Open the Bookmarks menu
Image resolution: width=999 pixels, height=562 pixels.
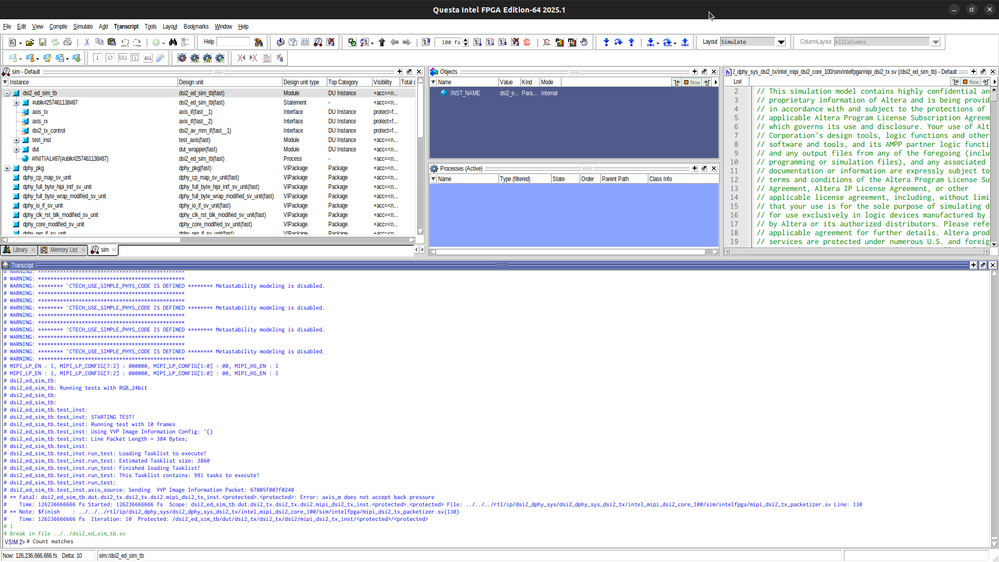pyautogui.click(x=196, y=27)
